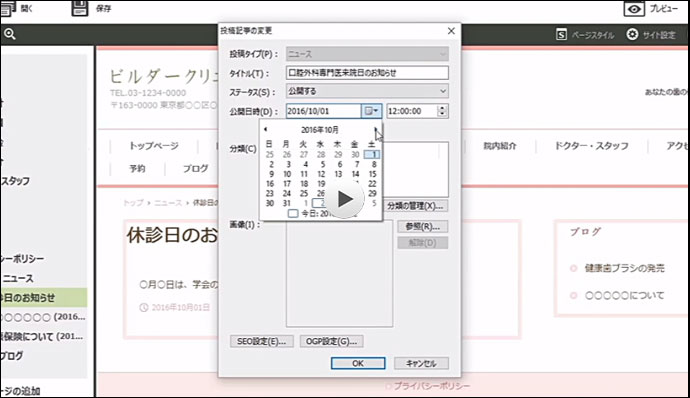Click the time field 12:00:00
Screen dimensions: 690x398
coord(412,111)
